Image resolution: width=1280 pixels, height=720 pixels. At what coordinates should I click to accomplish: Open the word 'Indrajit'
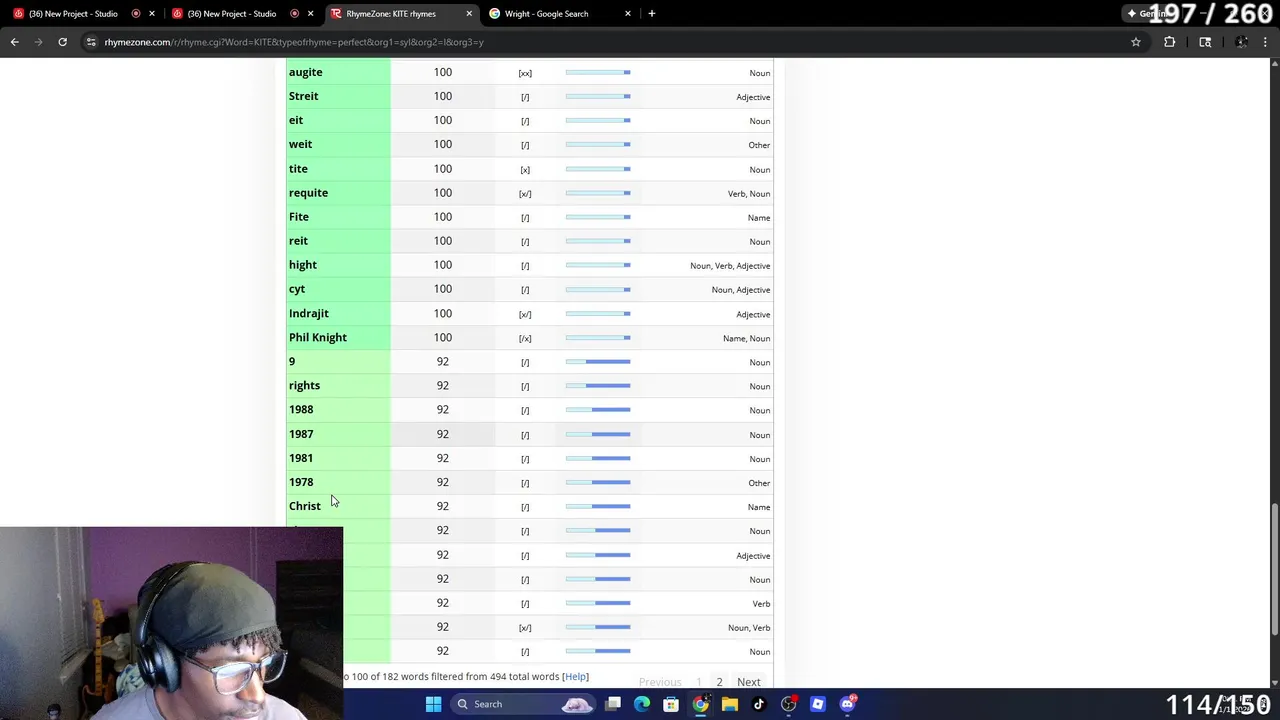(x=308, y=313)
